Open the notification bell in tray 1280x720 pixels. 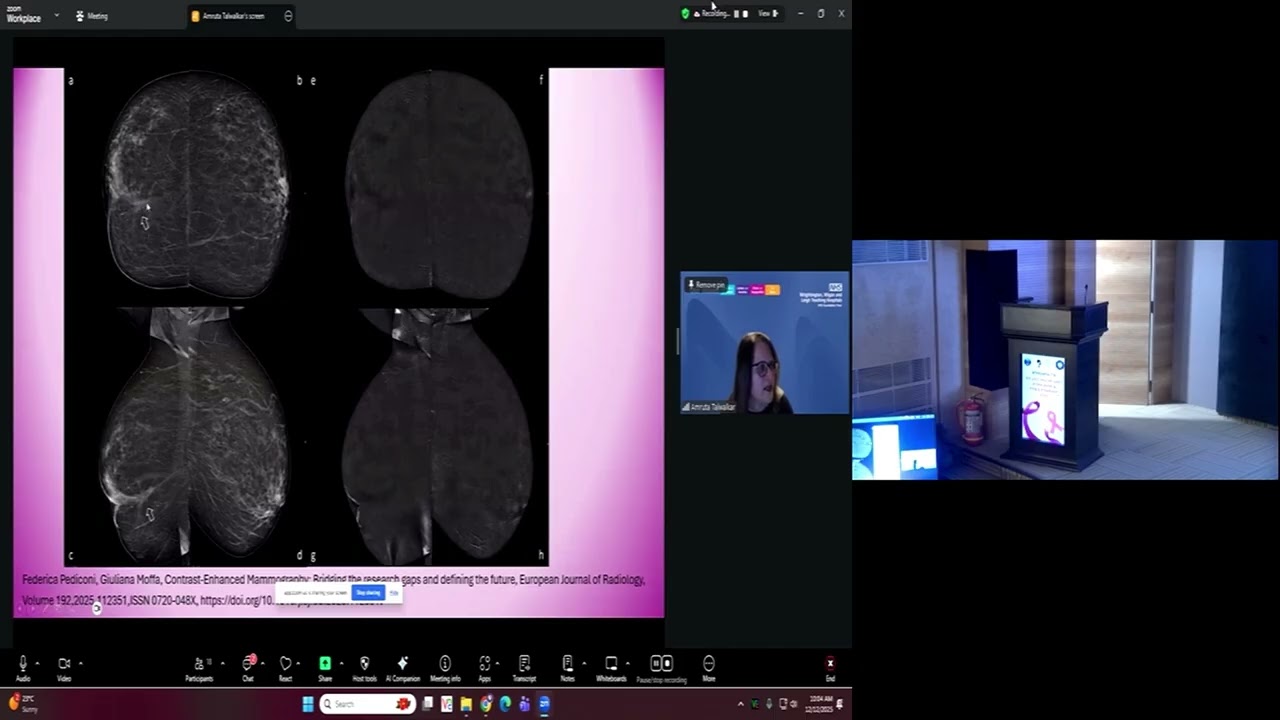(x=840, y=704)
